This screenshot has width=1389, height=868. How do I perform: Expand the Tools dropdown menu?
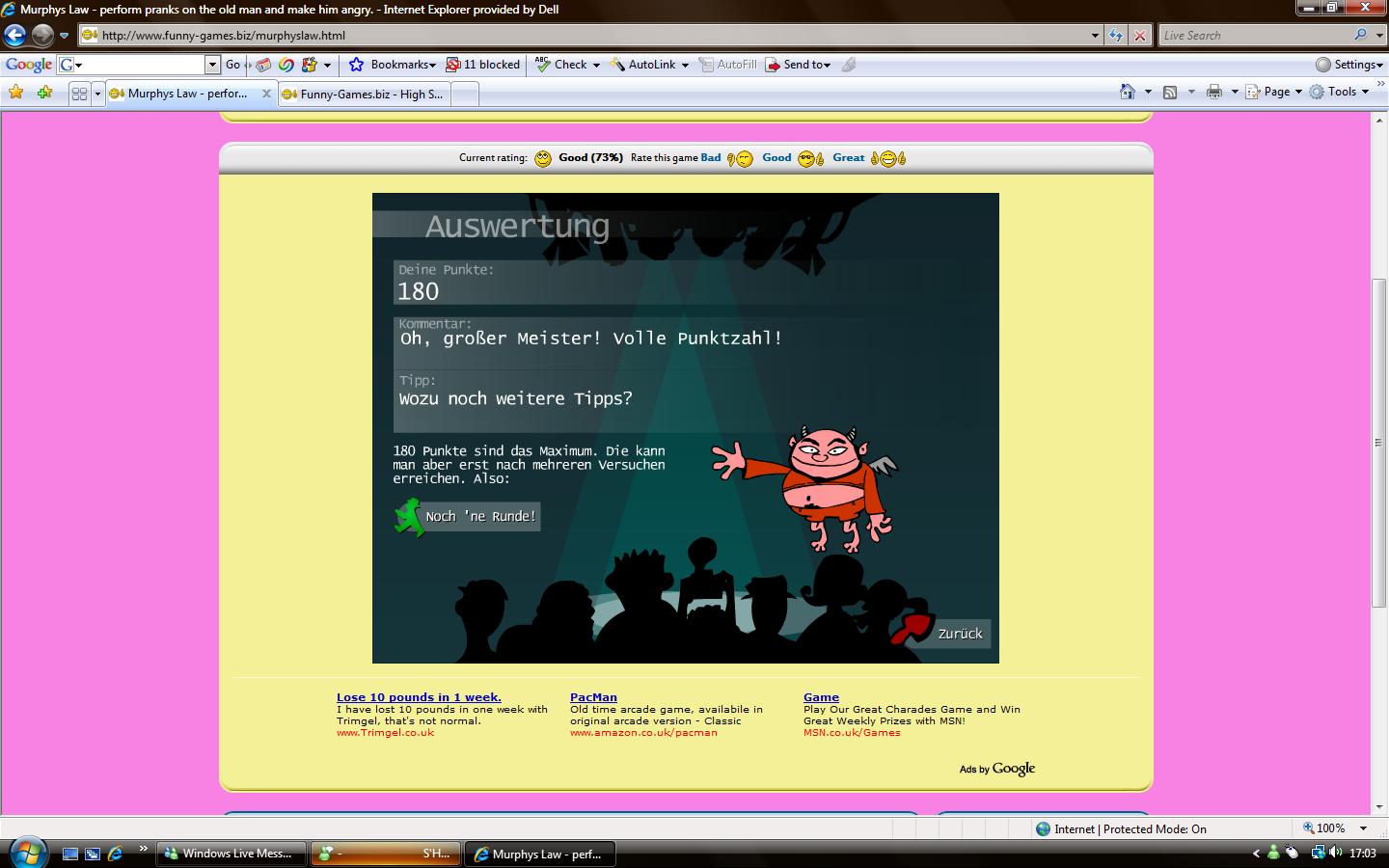pyautogui.click(x=1341, y=92)
